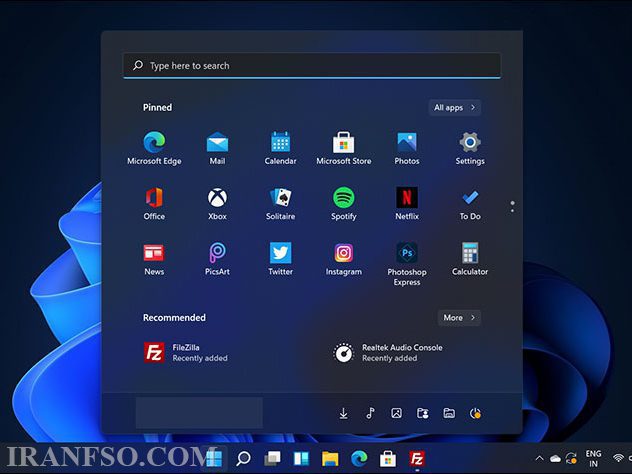Show More recommended items
This screenshot has height=474, width=632.
coord(459,318)
